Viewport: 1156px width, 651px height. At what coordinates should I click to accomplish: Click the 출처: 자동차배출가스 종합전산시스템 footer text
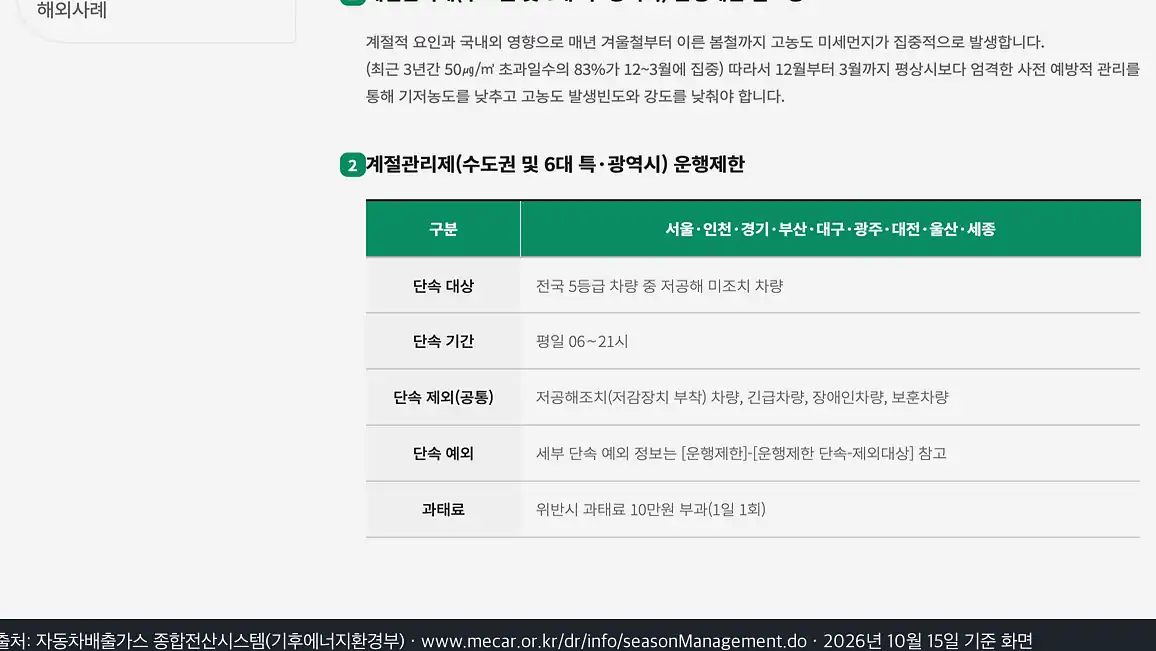(202, 640)
